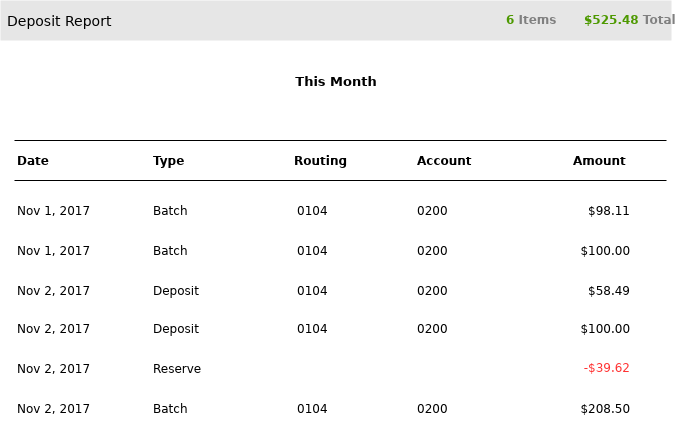Sort by the Amount column header
This screenshot has height=421, width=679.
pos(599,161)
